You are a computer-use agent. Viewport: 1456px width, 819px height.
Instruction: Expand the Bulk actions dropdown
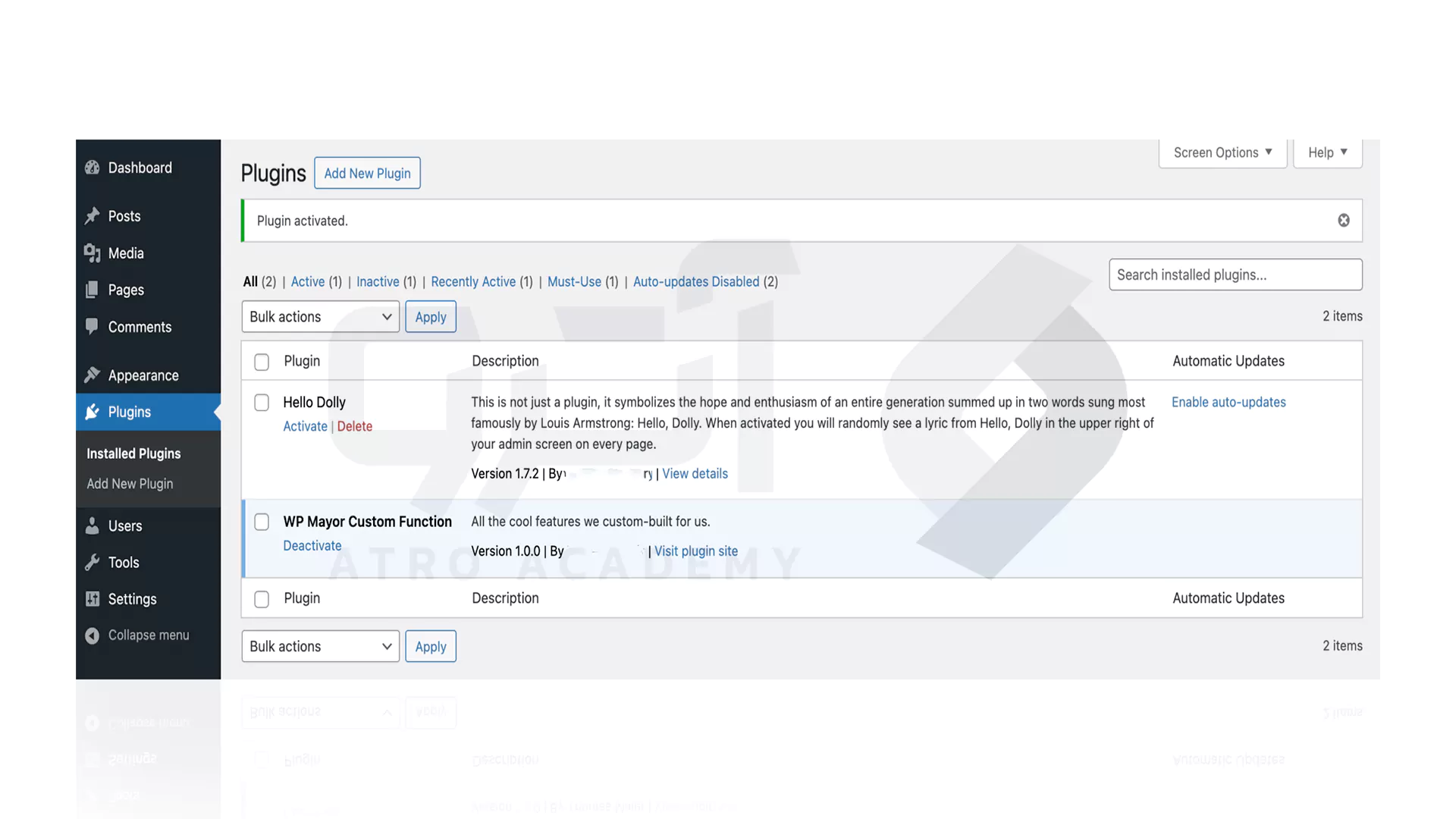pyautogui.click(x=320, y=316)
